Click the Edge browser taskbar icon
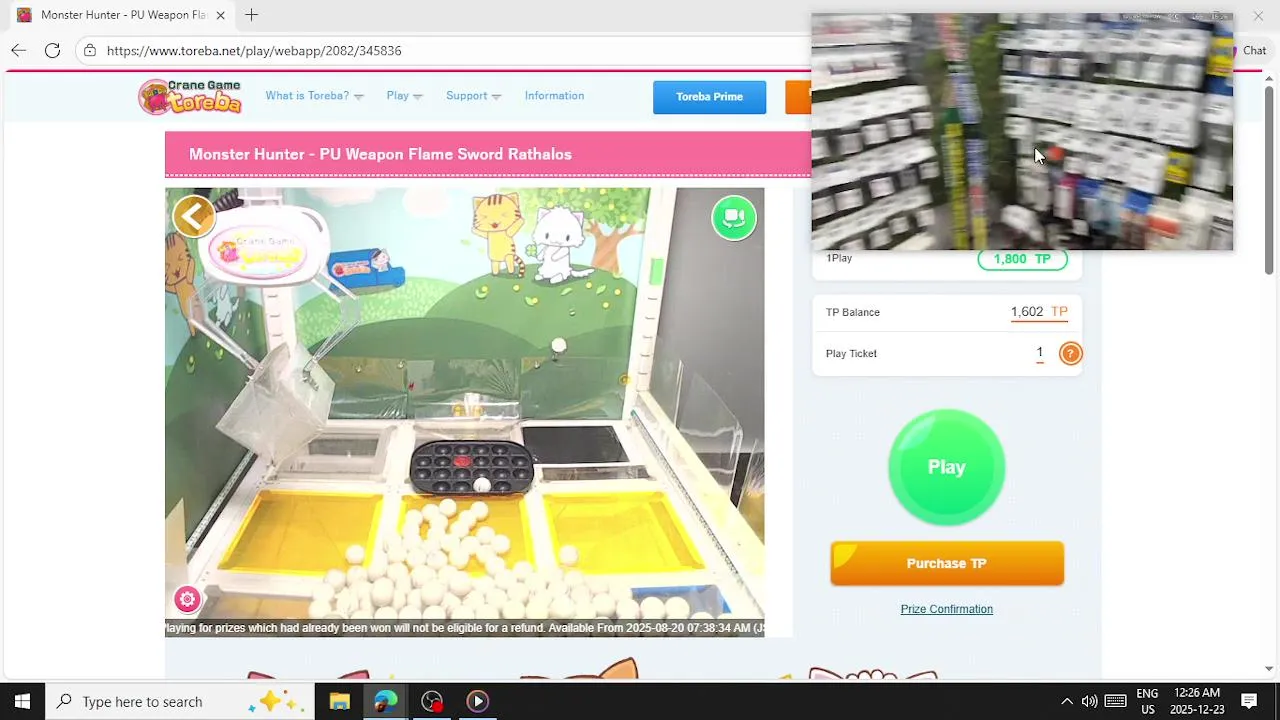Viewport: 1280px width, 720px height. coord(385,701)
